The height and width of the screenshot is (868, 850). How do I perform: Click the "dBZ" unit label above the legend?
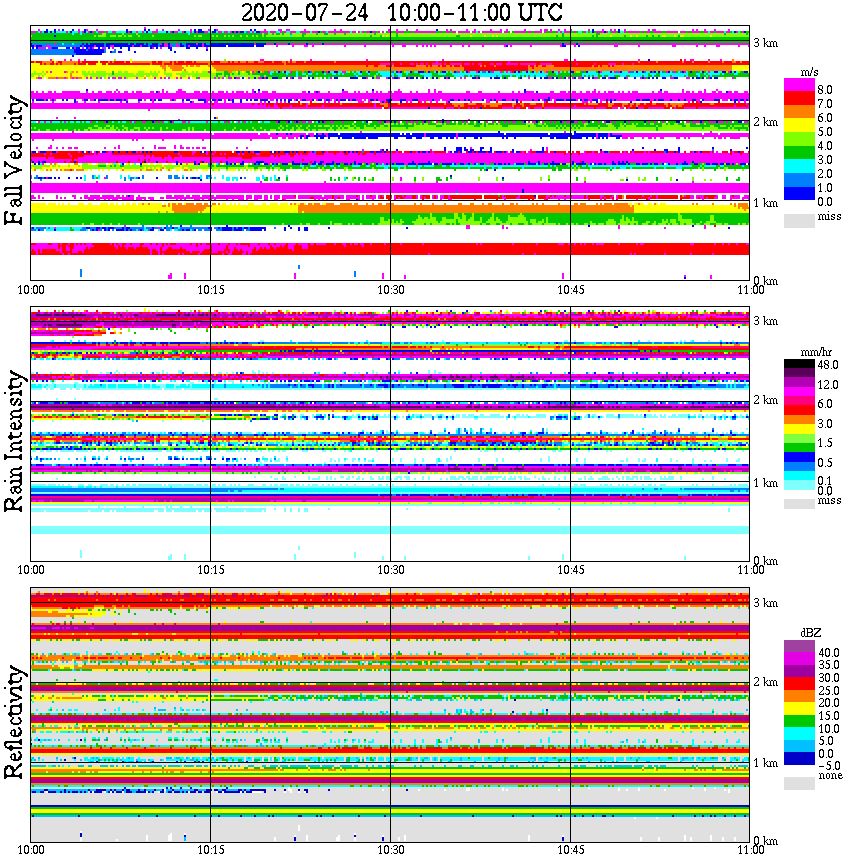coord(811,633)
